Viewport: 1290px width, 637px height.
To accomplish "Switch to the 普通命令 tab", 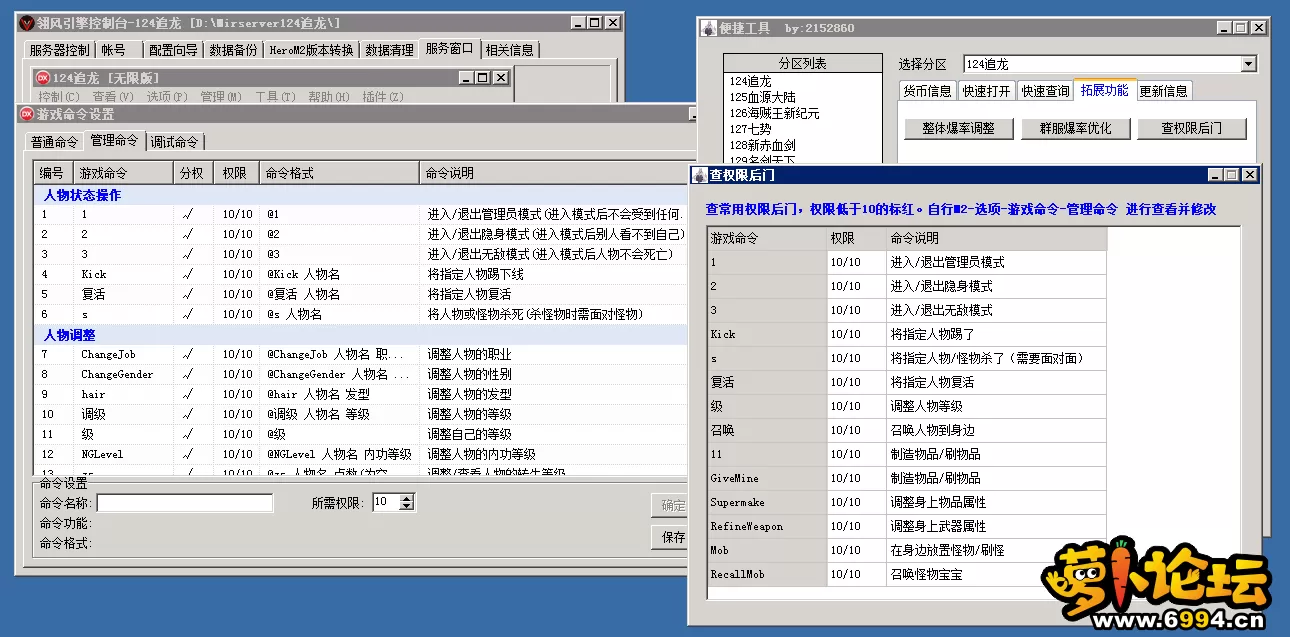I will (54, 142).
